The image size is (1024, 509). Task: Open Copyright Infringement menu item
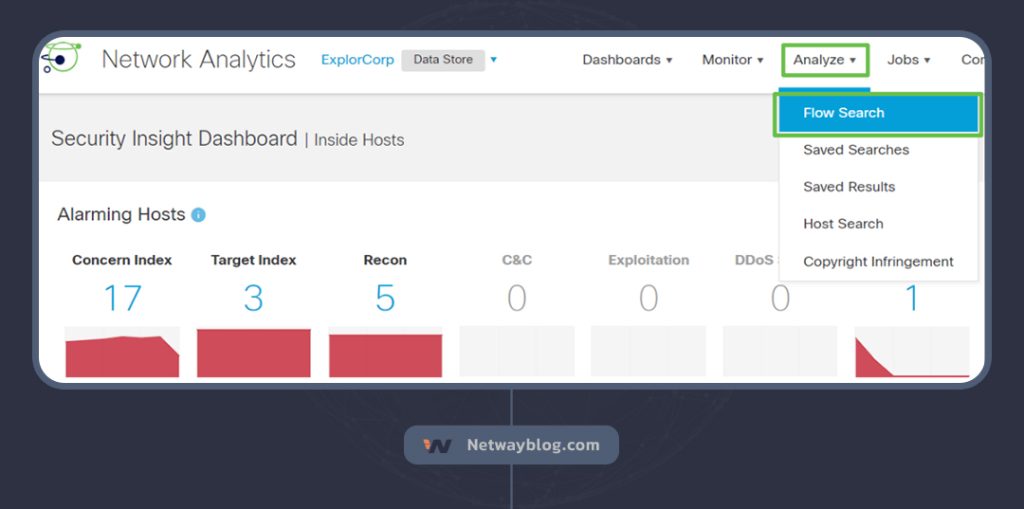pyautogui.click(x=878, y=262)
